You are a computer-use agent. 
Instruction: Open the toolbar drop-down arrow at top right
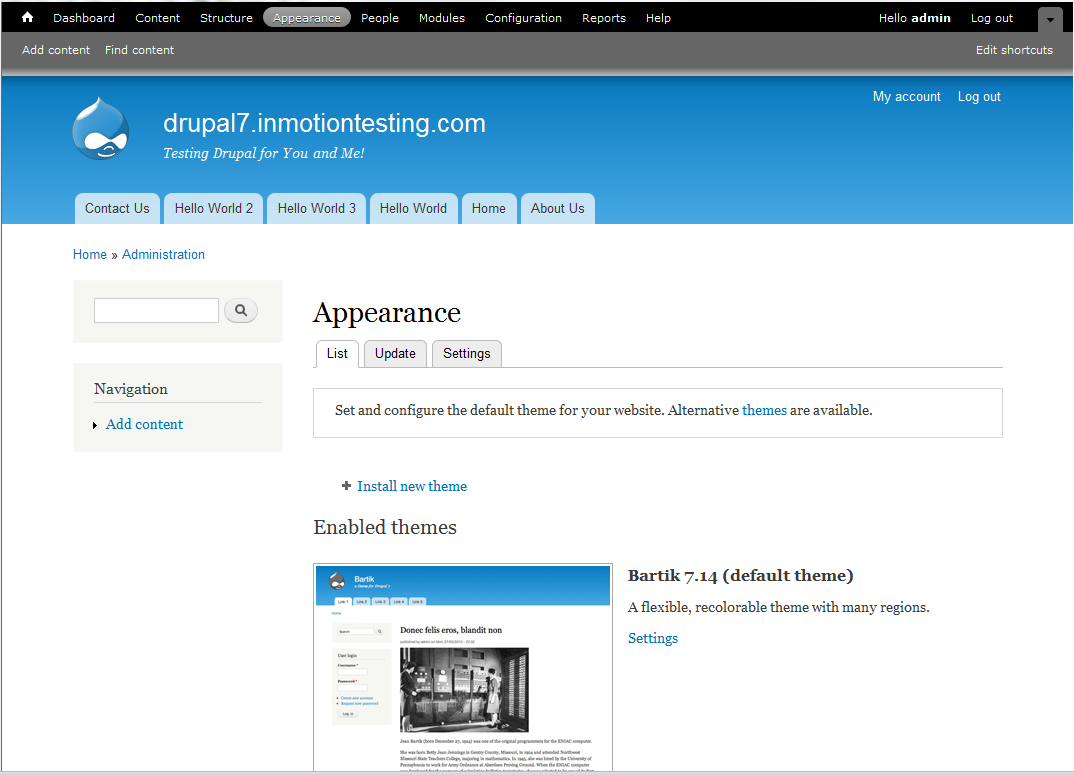(x=1049, y=18)
